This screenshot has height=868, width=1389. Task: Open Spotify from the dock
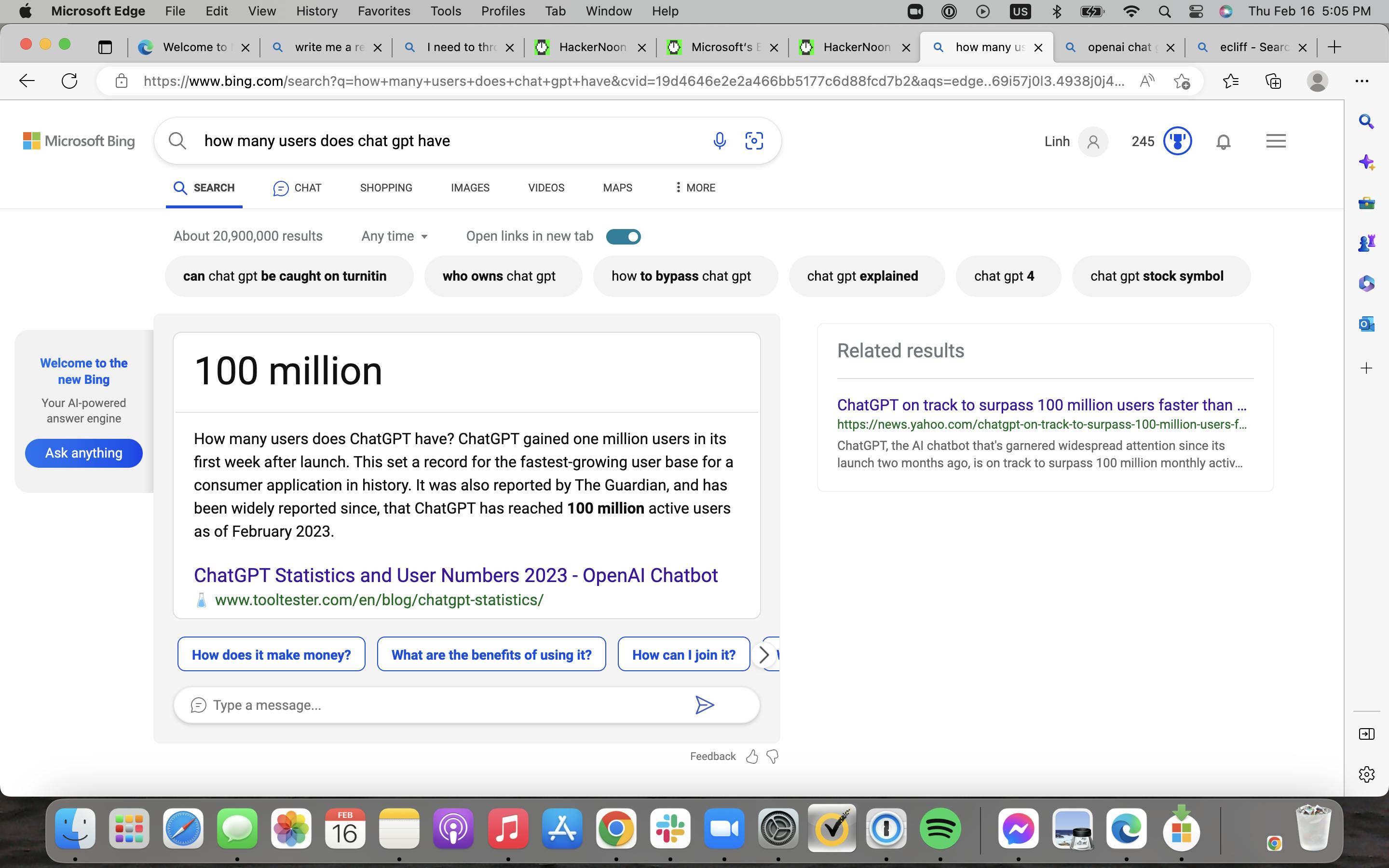point(940,828)
